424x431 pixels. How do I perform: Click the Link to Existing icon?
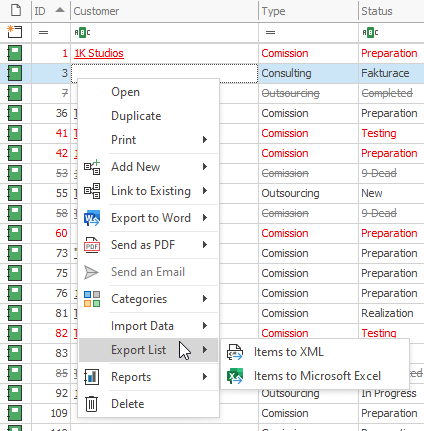pos(92,191)
